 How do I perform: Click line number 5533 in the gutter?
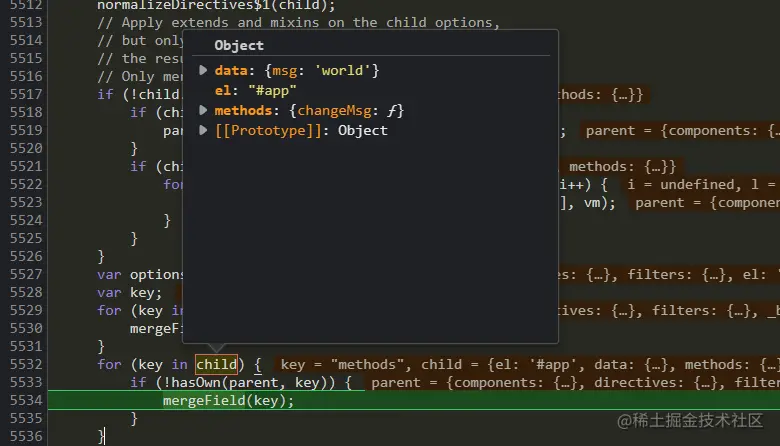pyautogui.click(x=26, y=382)
